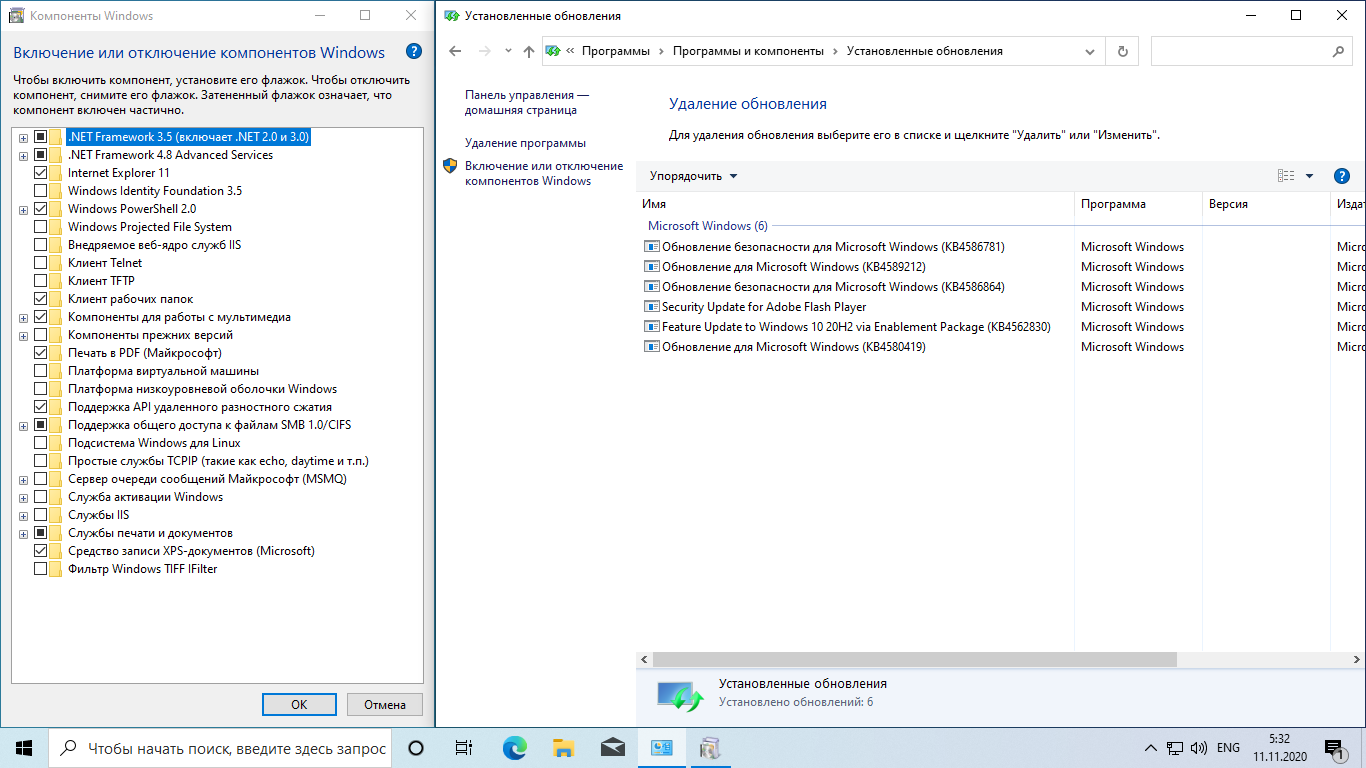Viewport: 1366px width, 768px height.
Task: Click horizontal scrollbar of the updates list
Action: pos(914,660)
